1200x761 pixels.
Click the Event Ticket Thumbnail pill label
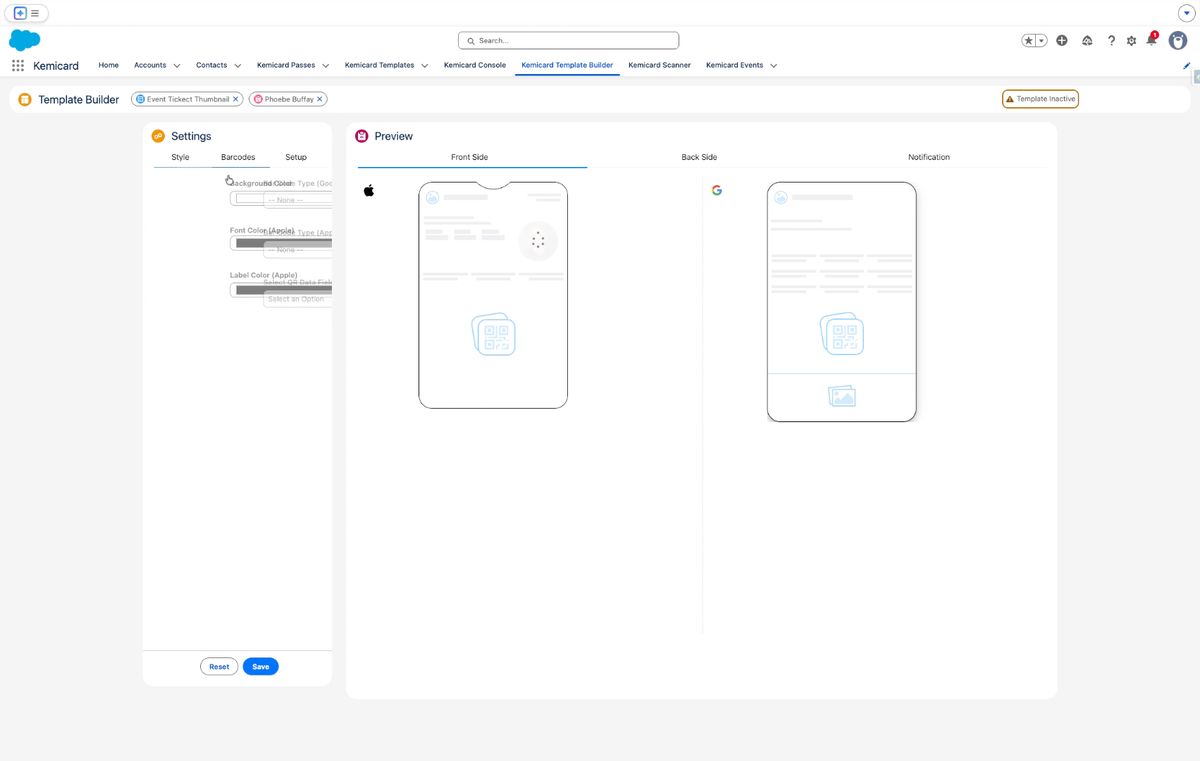[188, 99]
